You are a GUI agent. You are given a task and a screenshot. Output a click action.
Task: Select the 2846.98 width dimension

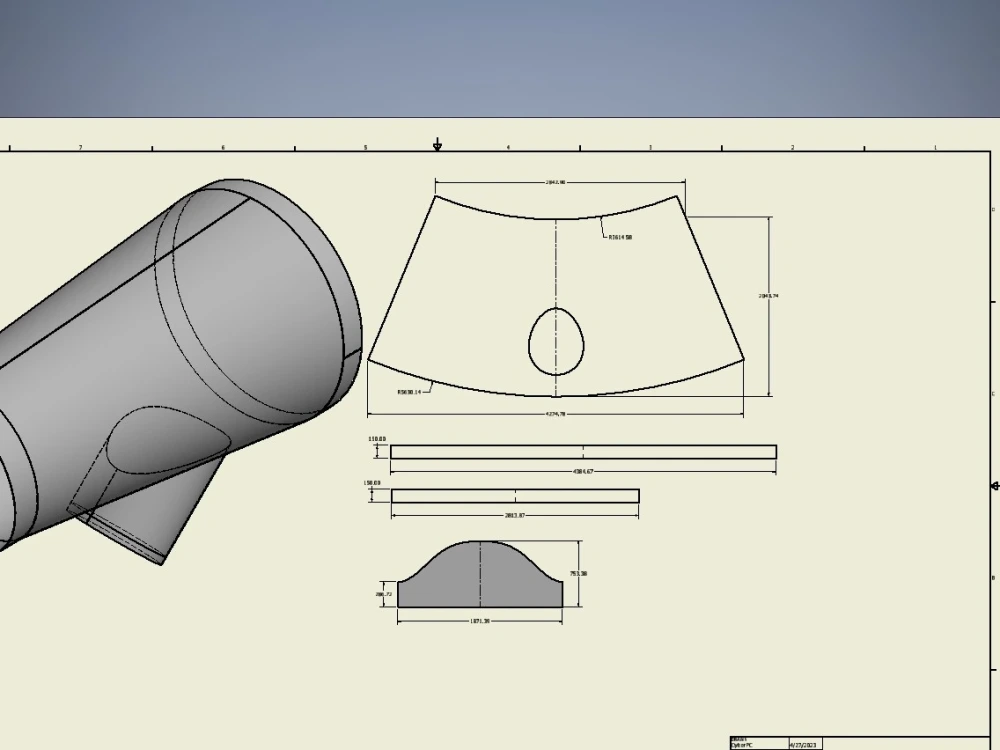pyautogui.click(x=557, y=181)
